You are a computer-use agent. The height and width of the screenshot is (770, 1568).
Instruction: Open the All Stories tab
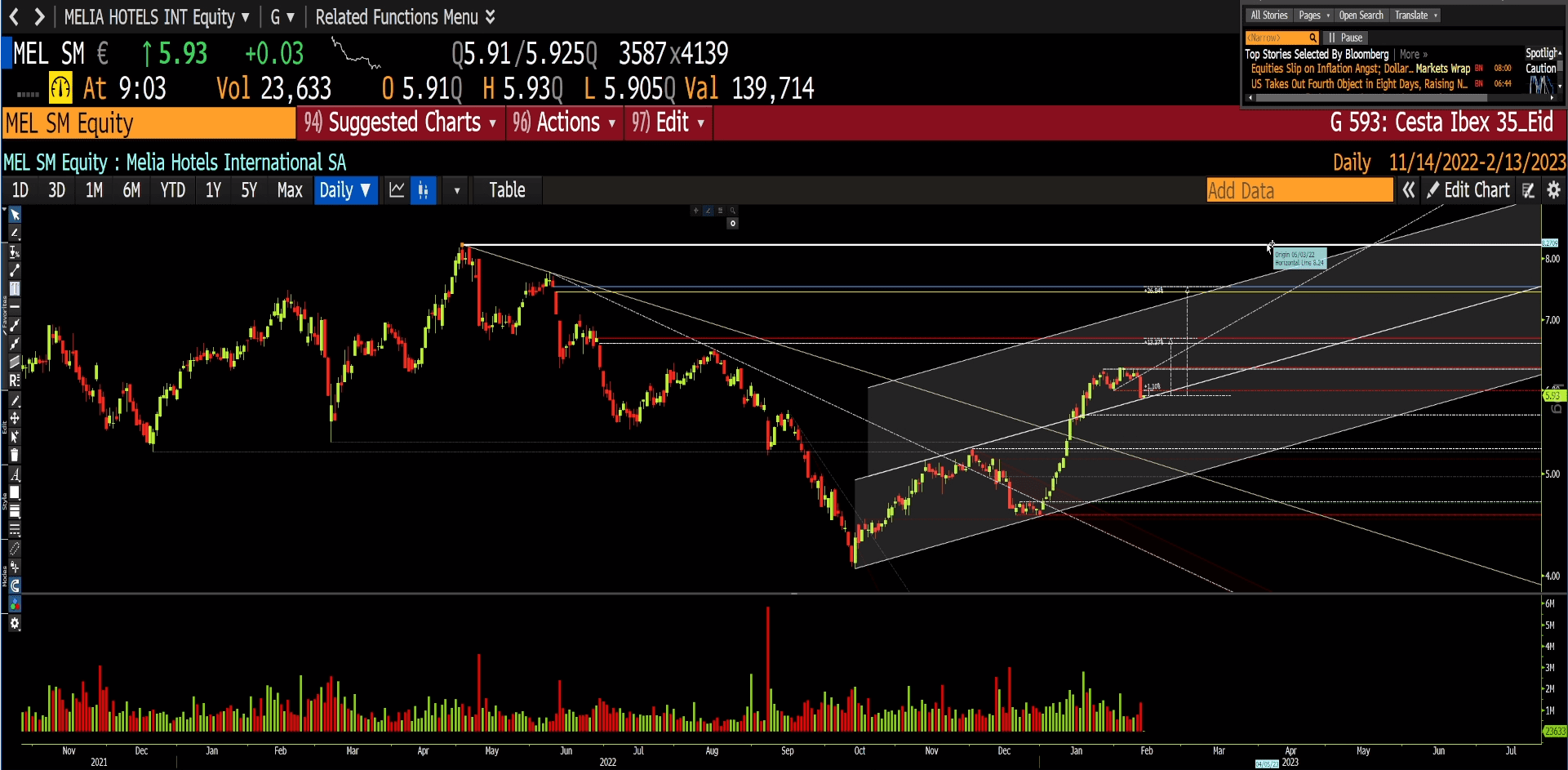1269,16
